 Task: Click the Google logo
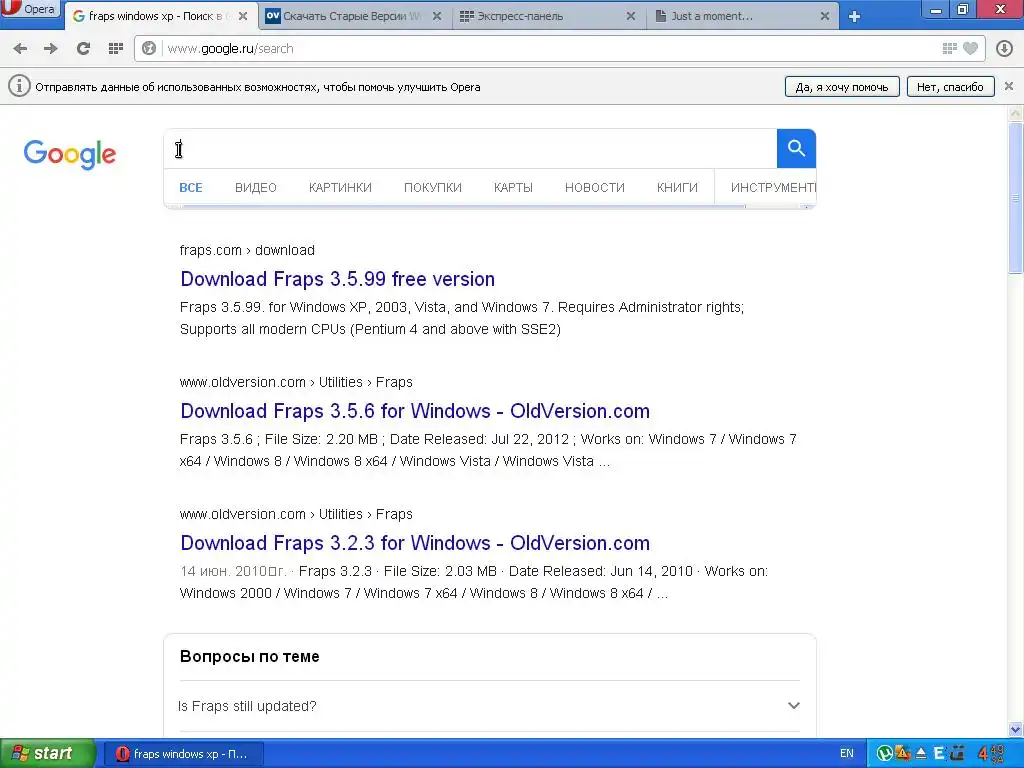[70, 154]
